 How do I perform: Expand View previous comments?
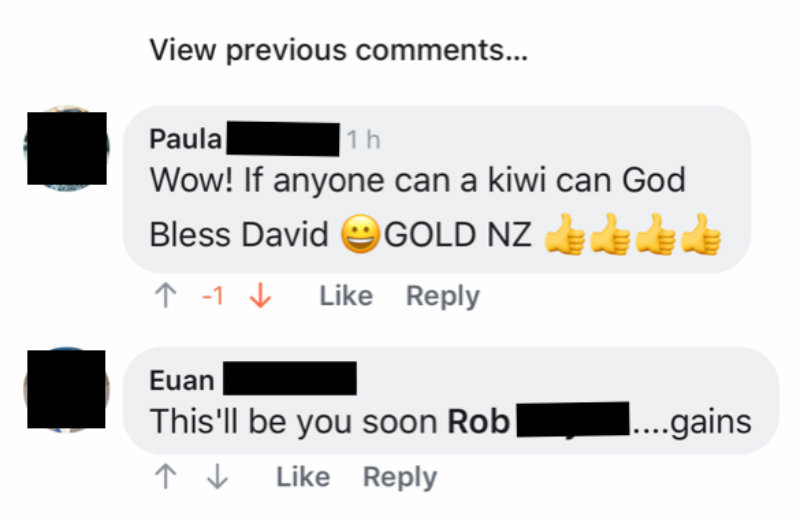pos(338,50)
